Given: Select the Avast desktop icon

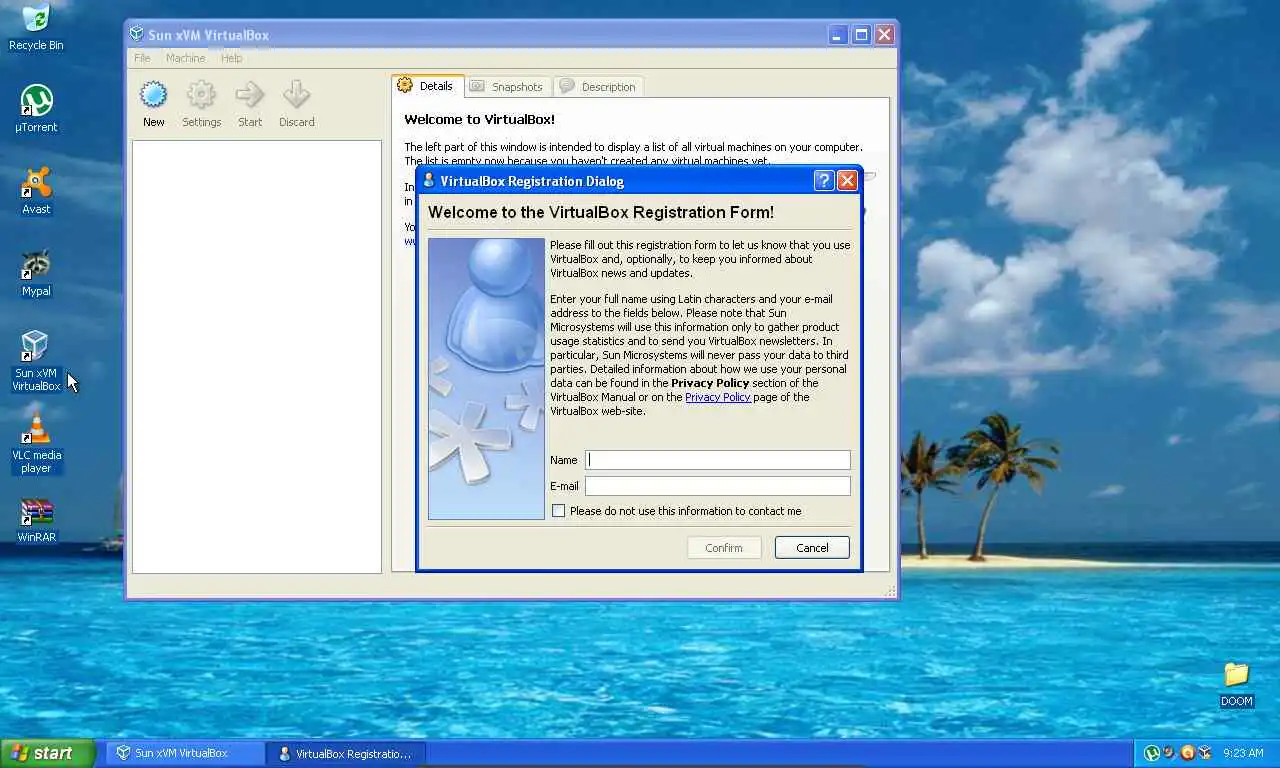Looking at the screenshot, I should (36, 191).
